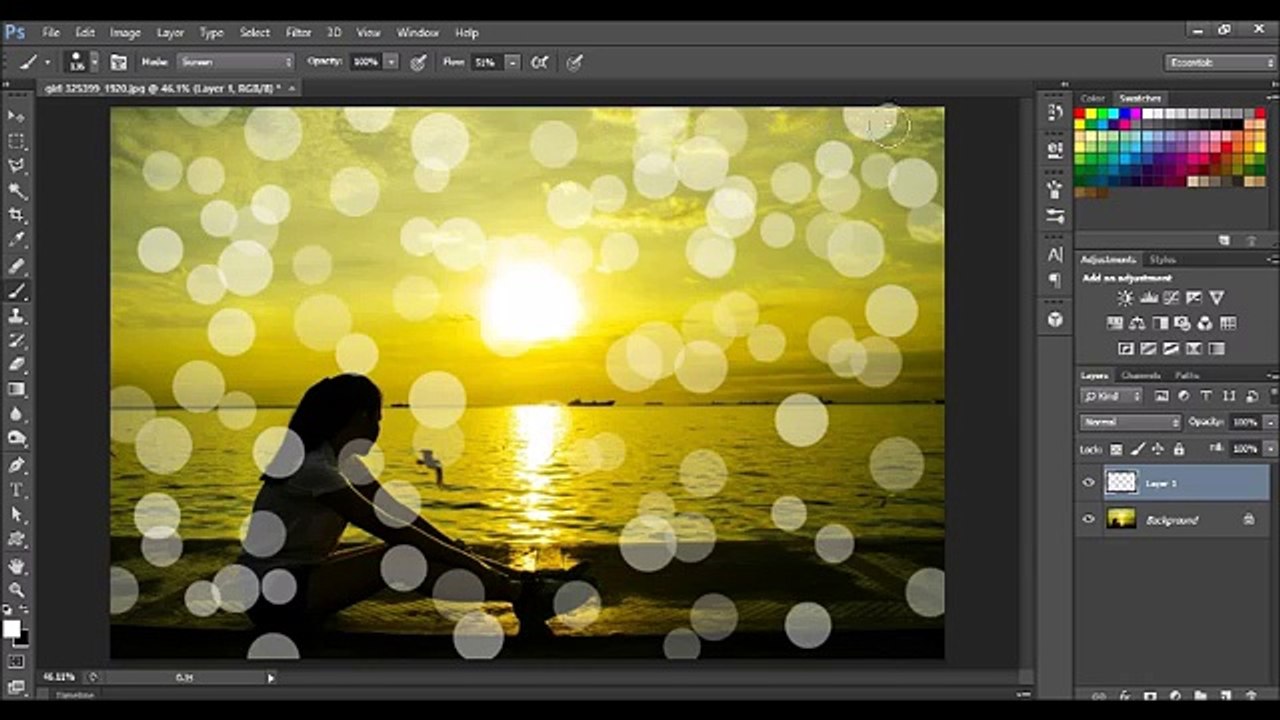Open the Flow slider dropdown

click(x=512, y=62)
